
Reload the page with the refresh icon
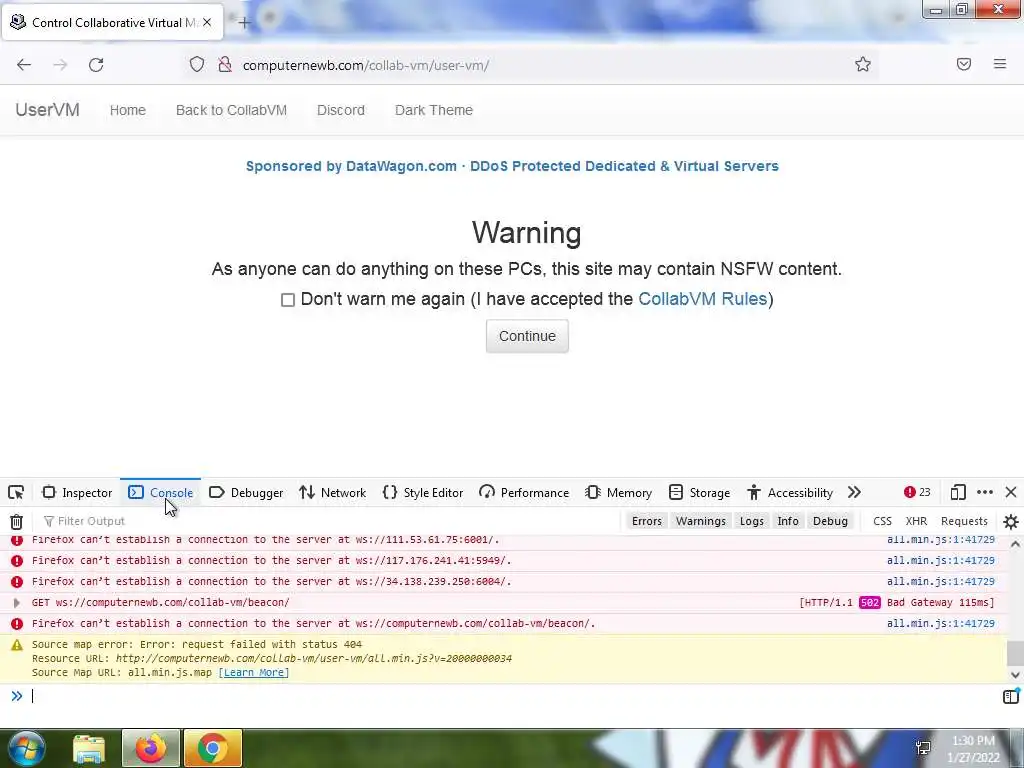pyautogui.click(x=96, y=65)
